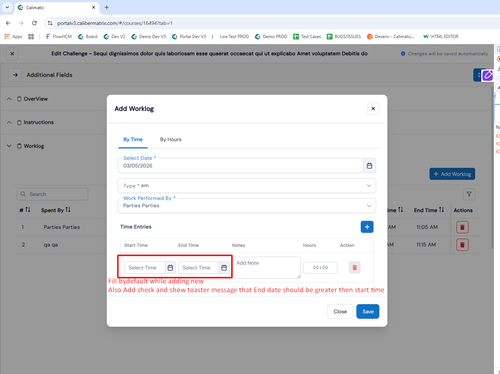Switch to the By Time tab
The image size is (500, 374).
point(133,140)
